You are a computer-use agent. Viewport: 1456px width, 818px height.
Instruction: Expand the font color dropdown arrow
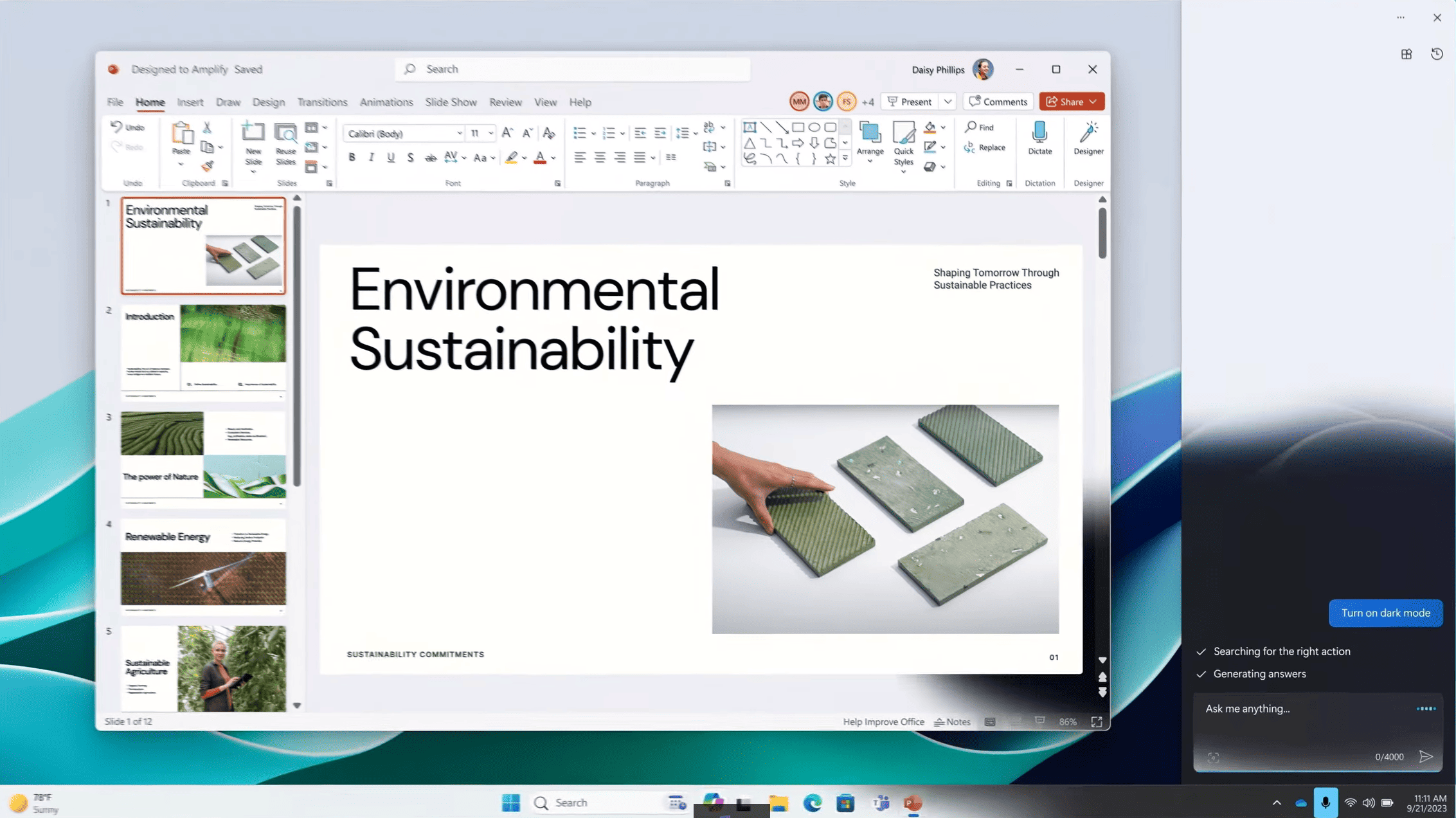(x=553, y=158)
